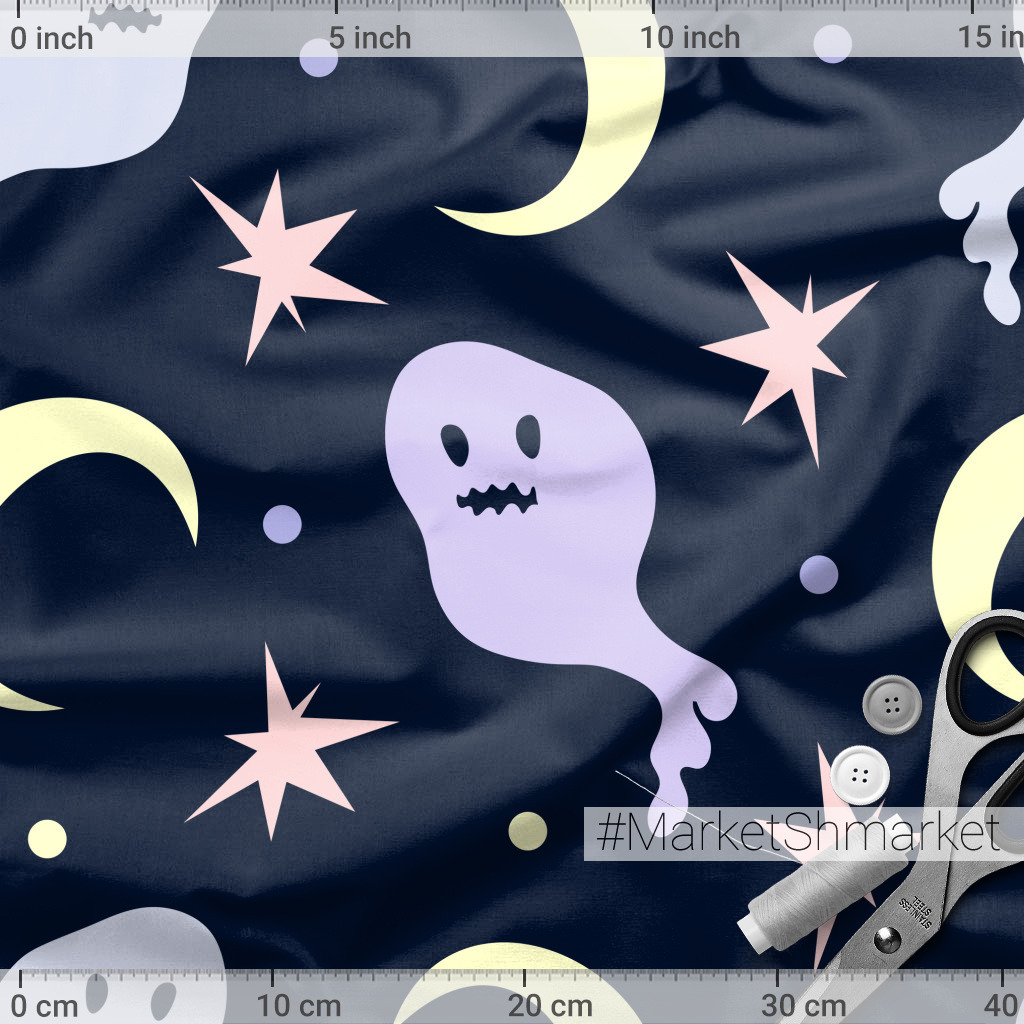Click the white sewing button
Viewport: 1024px width, 1024px height.
pyautogui.click(x=859, y=774)
